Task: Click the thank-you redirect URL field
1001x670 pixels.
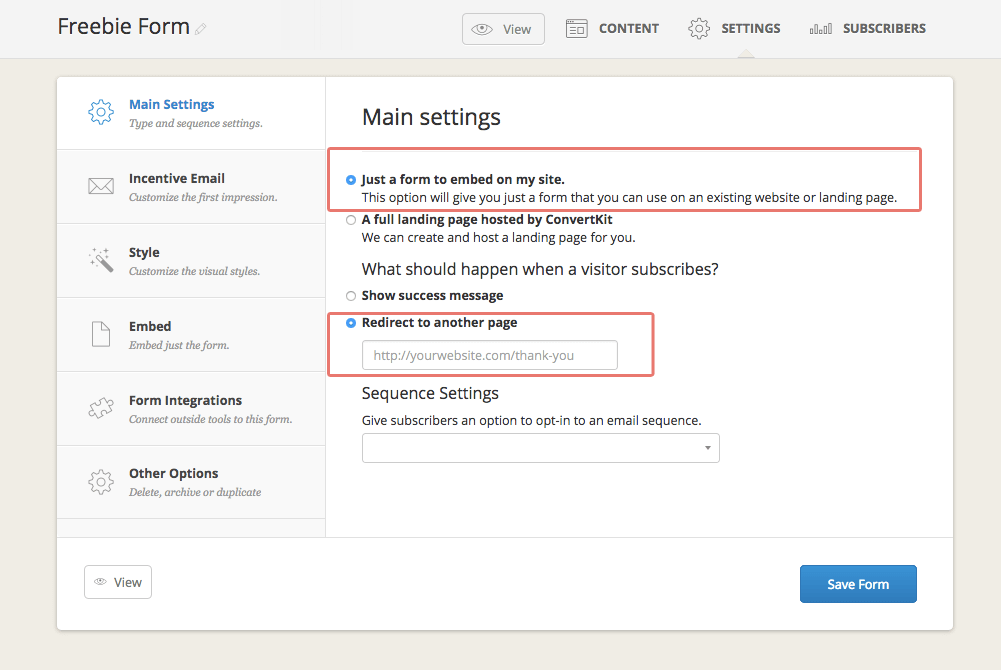Action: tap(489, 355)
